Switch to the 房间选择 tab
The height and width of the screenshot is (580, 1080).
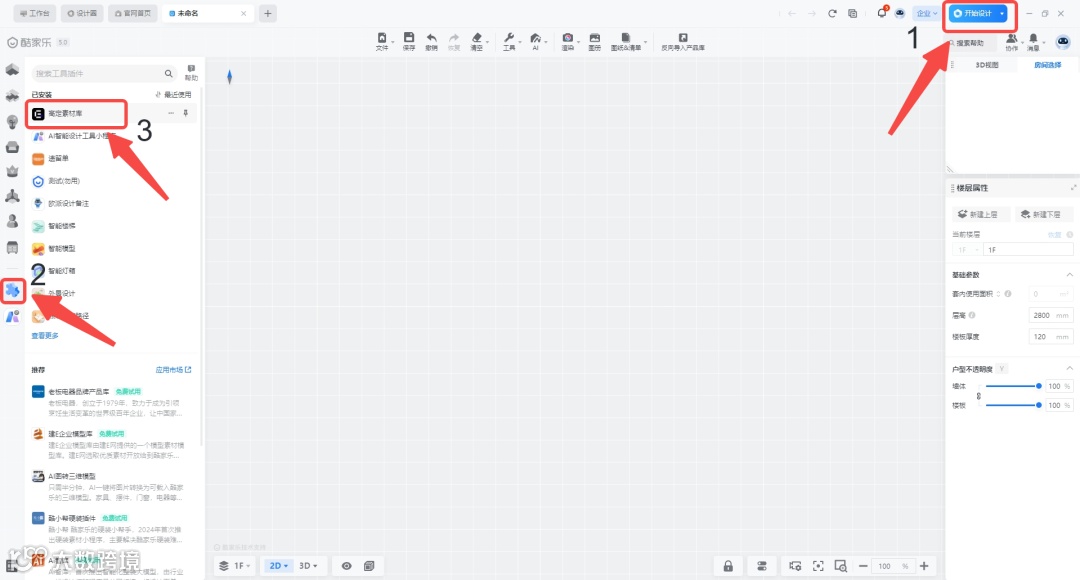tap(1047, 65)
